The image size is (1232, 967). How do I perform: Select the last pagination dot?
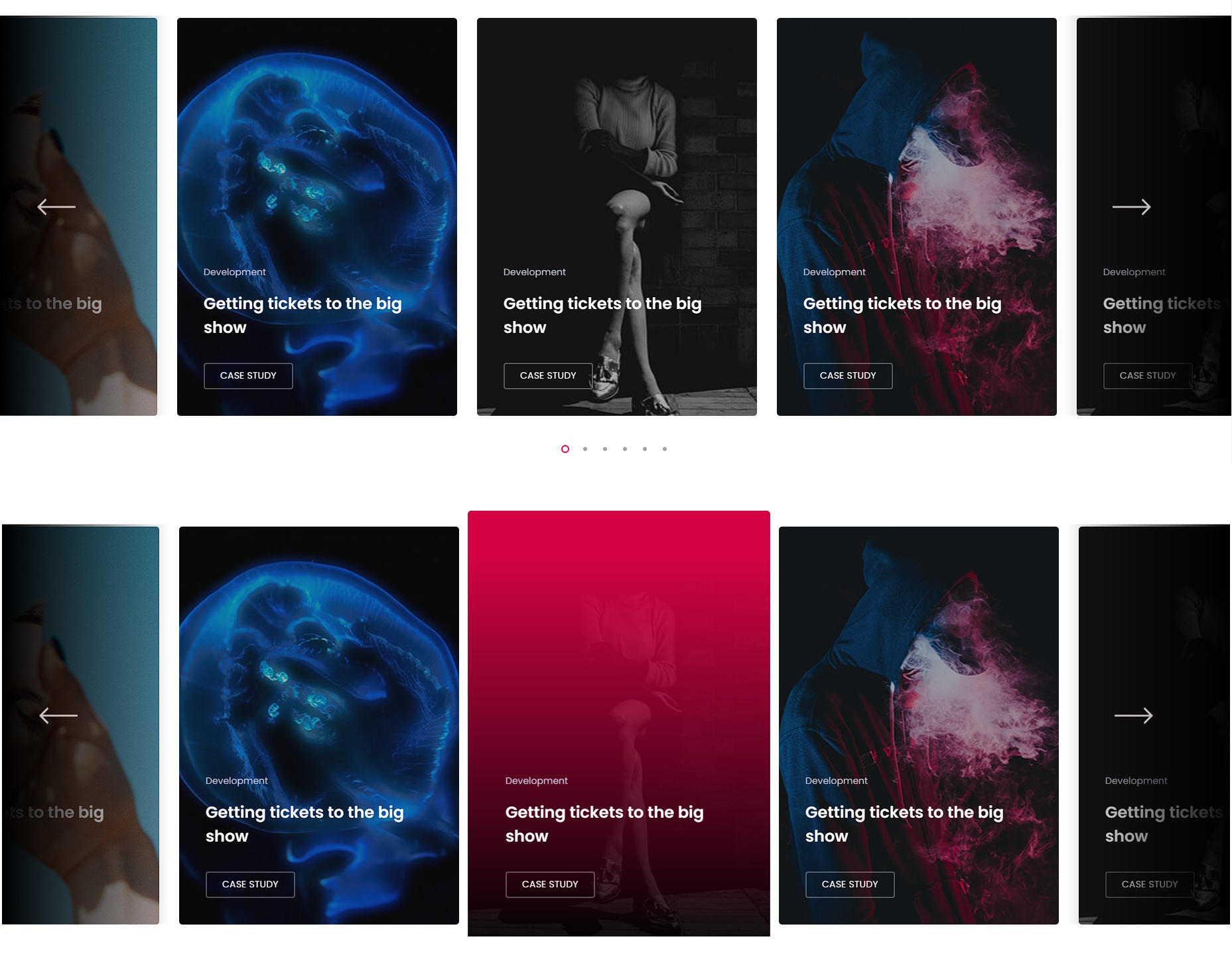pos(665,449)
